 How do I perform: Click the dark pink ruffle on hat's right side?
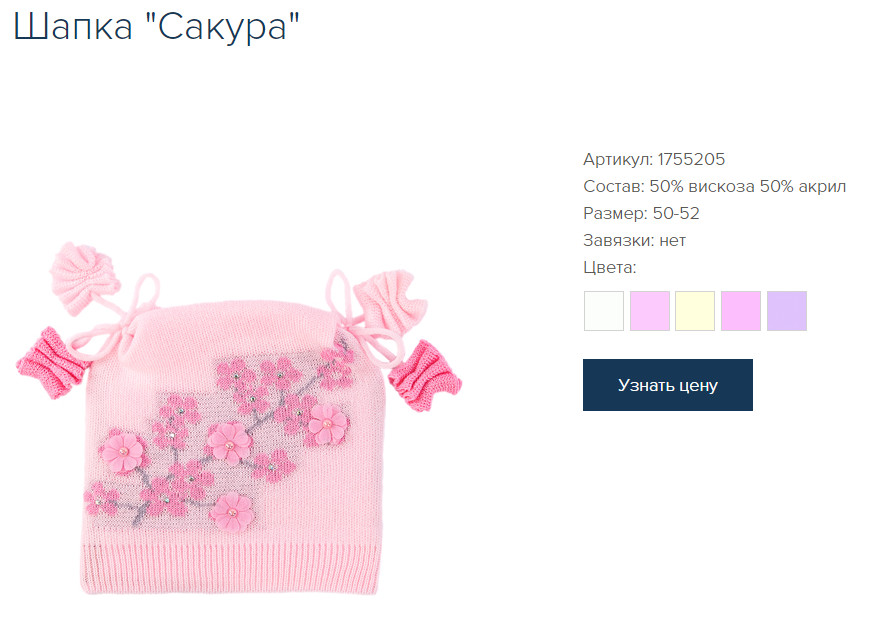click(x=426, y=375)
